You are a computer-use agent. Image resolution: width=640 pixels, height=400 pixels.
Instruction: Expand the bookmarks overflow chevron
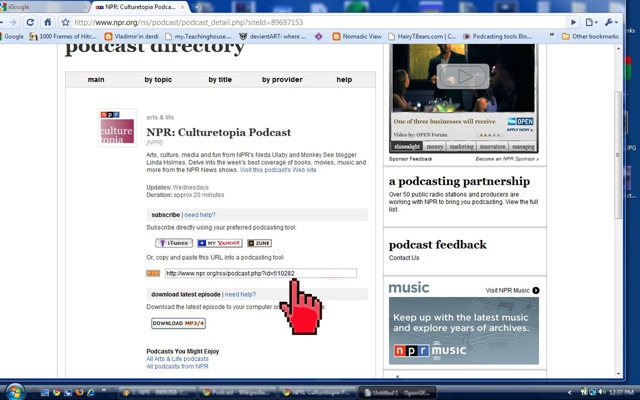(x=552, y=36)
